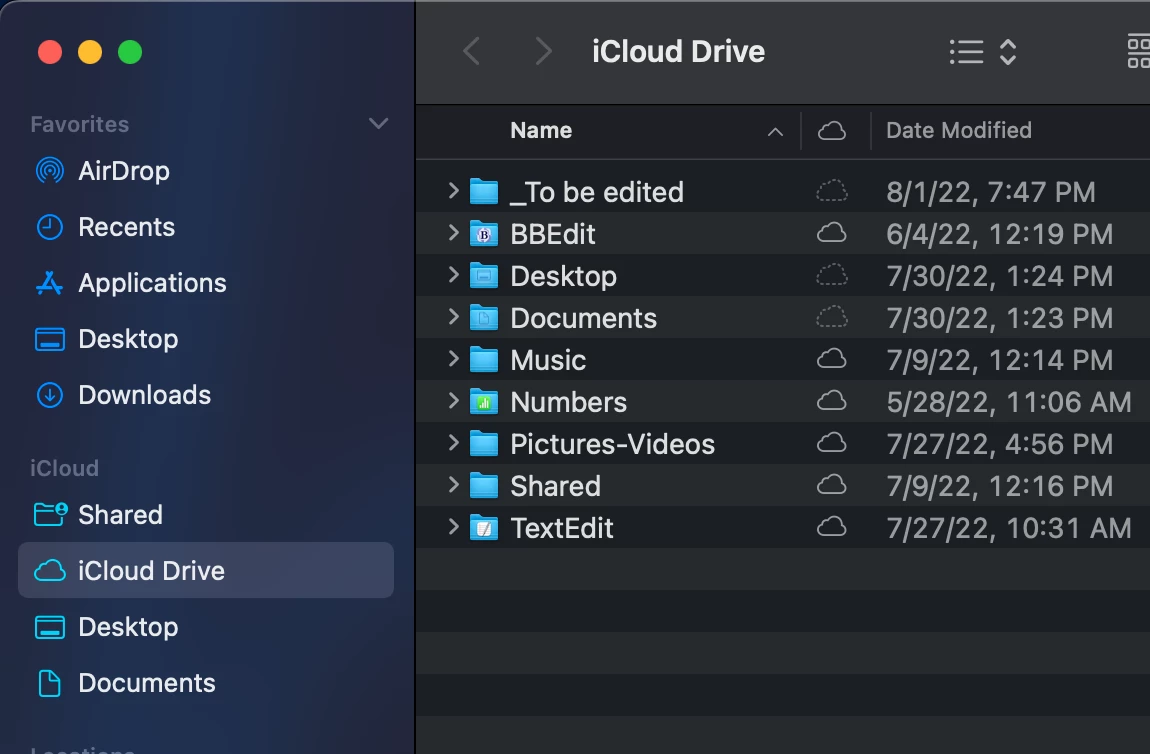Click the date 7/27/22, 10:31 AM
Viewport: 1150px width, 754px height.
tap(1008, 528)
